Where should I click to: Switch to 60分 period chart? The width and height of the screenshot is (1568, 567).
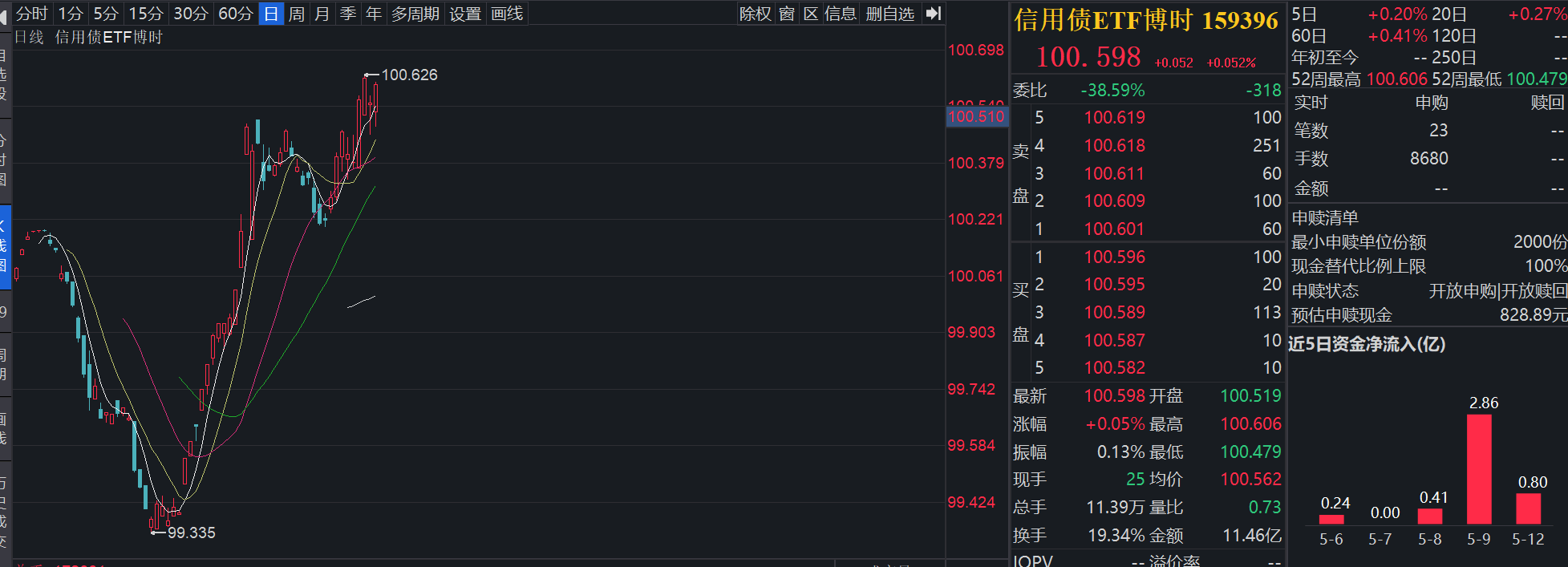click(x=236, y=14)
